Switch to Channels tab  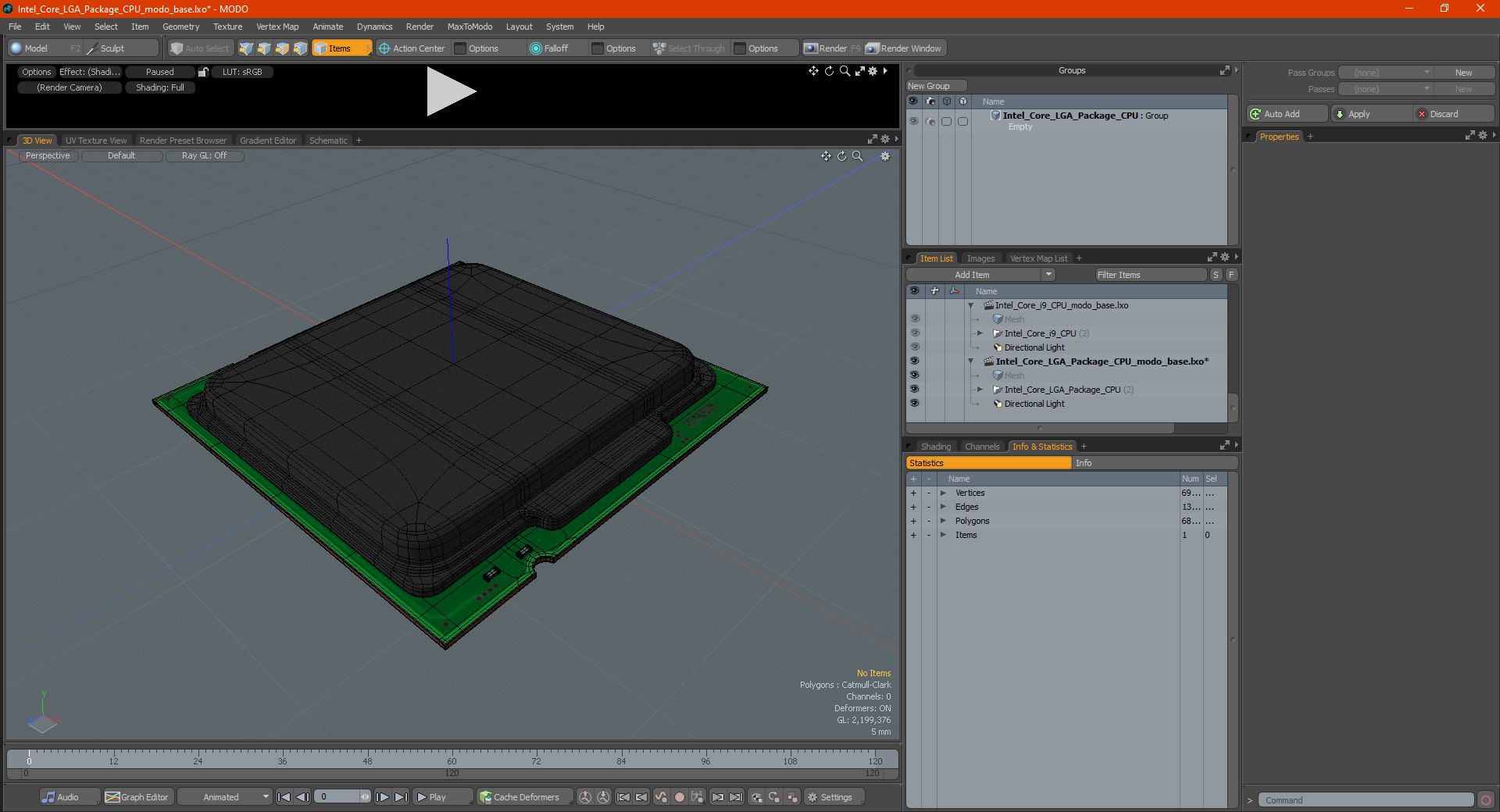click(x=982, y=447)
